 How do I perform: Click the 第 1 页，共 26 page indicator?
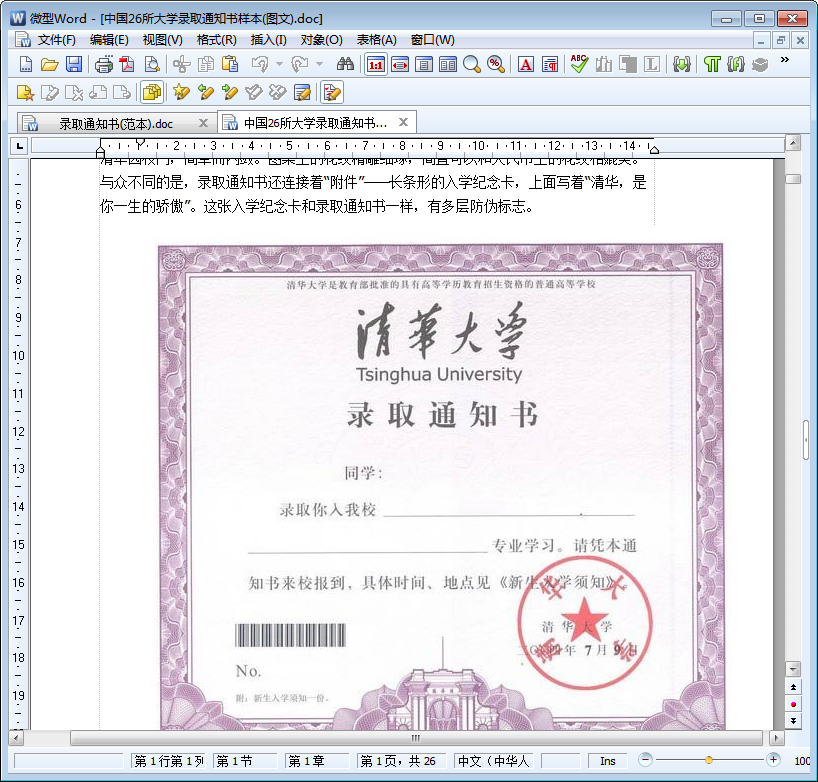[x=401, y=761]
